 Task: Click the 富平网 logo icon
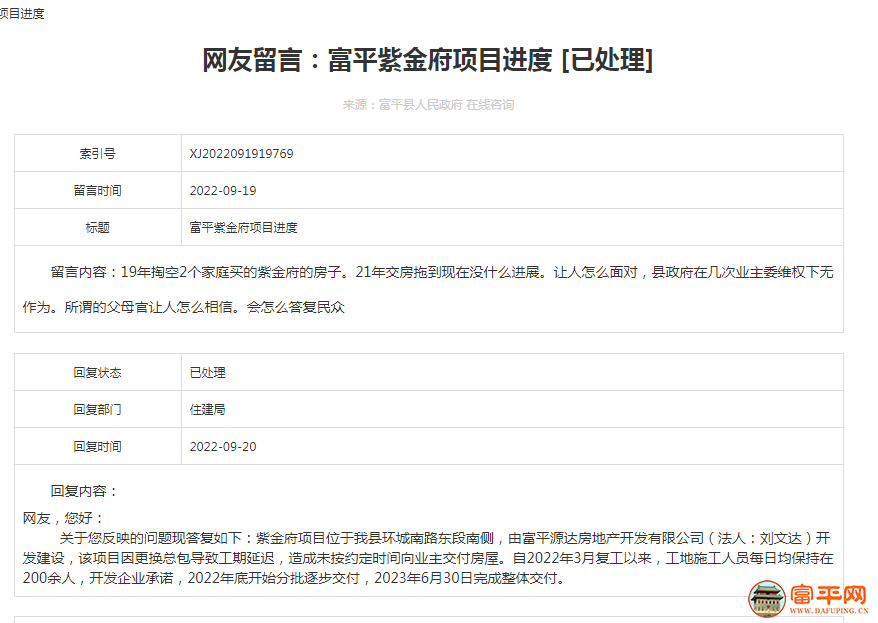[x=767, y=598]
